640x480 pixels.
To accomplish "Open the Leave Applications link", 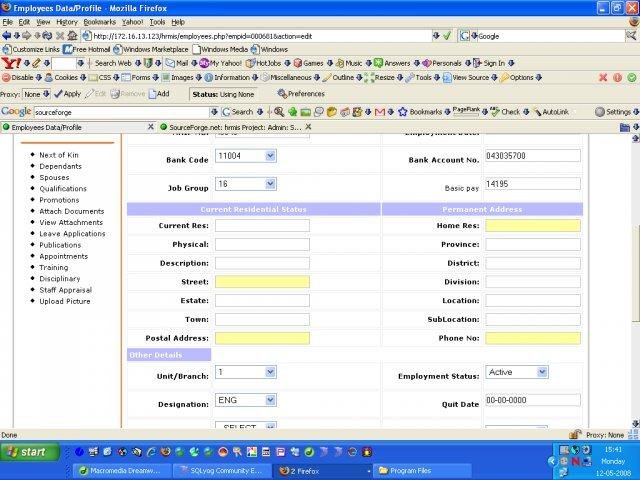I will [x=72, y=233].
